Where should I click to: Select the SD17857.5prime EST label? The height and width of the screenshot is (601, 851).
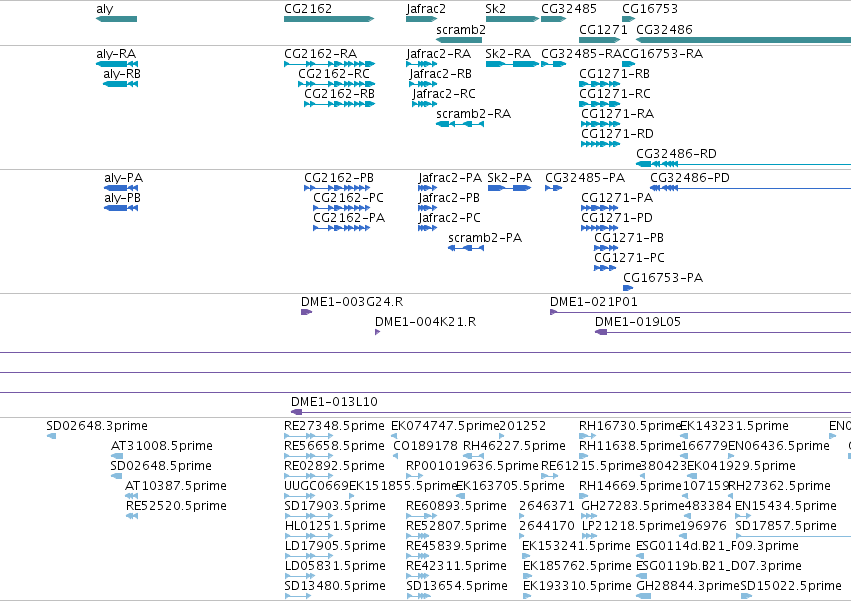coord(786,527)
